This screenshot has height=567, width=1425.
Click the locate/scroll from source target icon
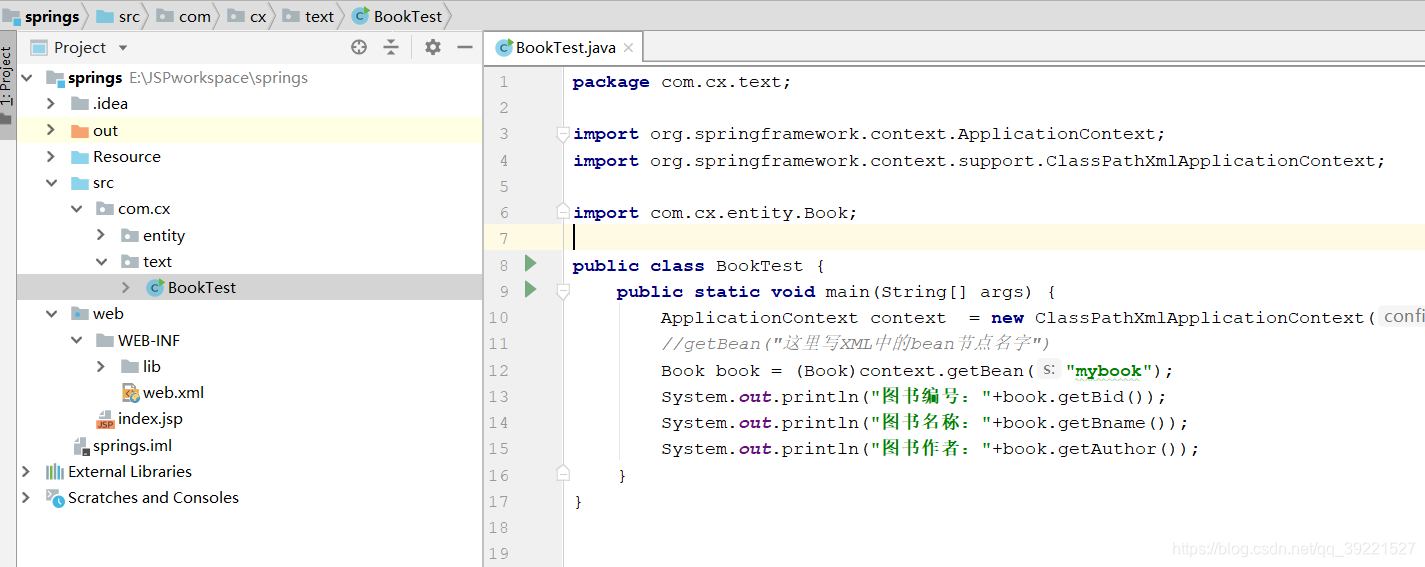coord(359,47)
